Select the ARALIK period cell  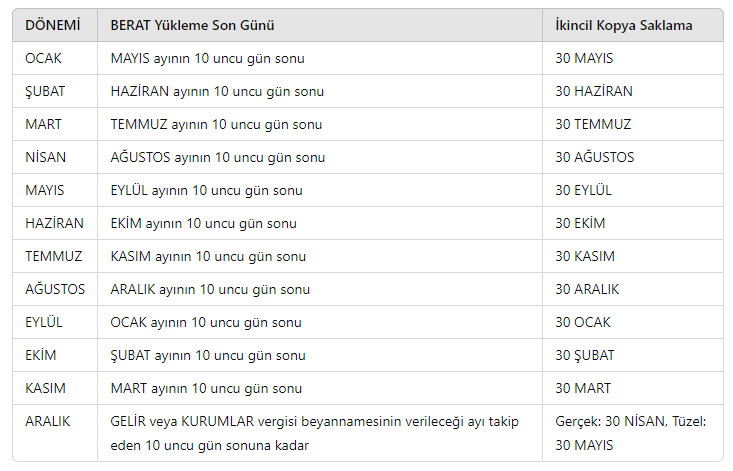55,433
